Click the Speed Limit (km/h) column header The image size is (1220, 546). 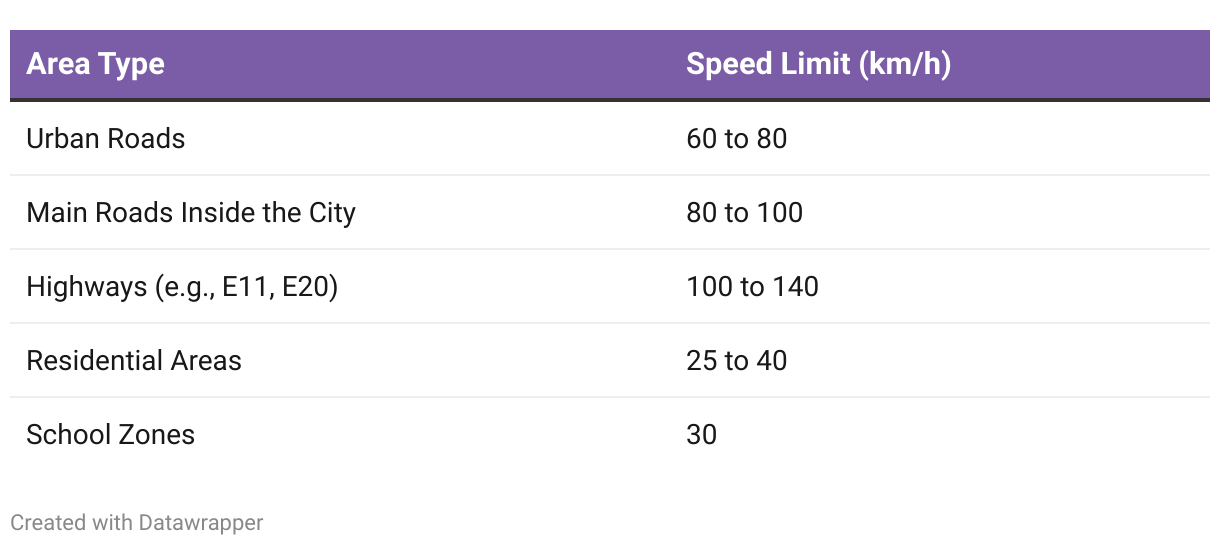point(818,64)
